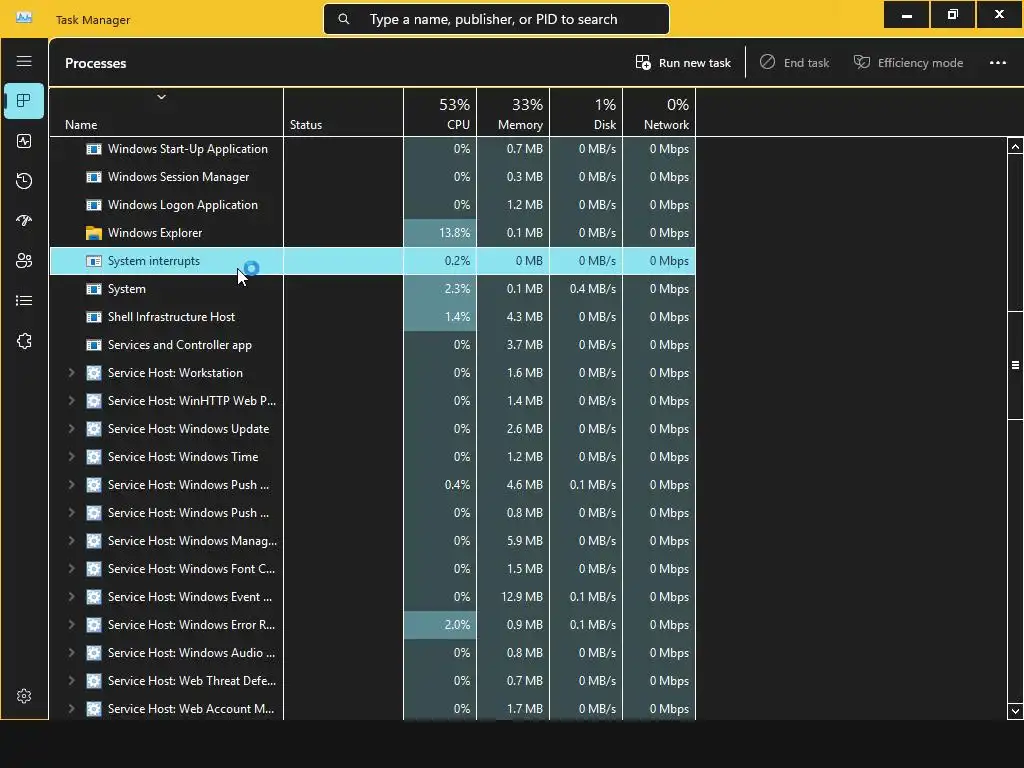Click the search box input field
Viewport: 1024px width, 768px height.
496,19
